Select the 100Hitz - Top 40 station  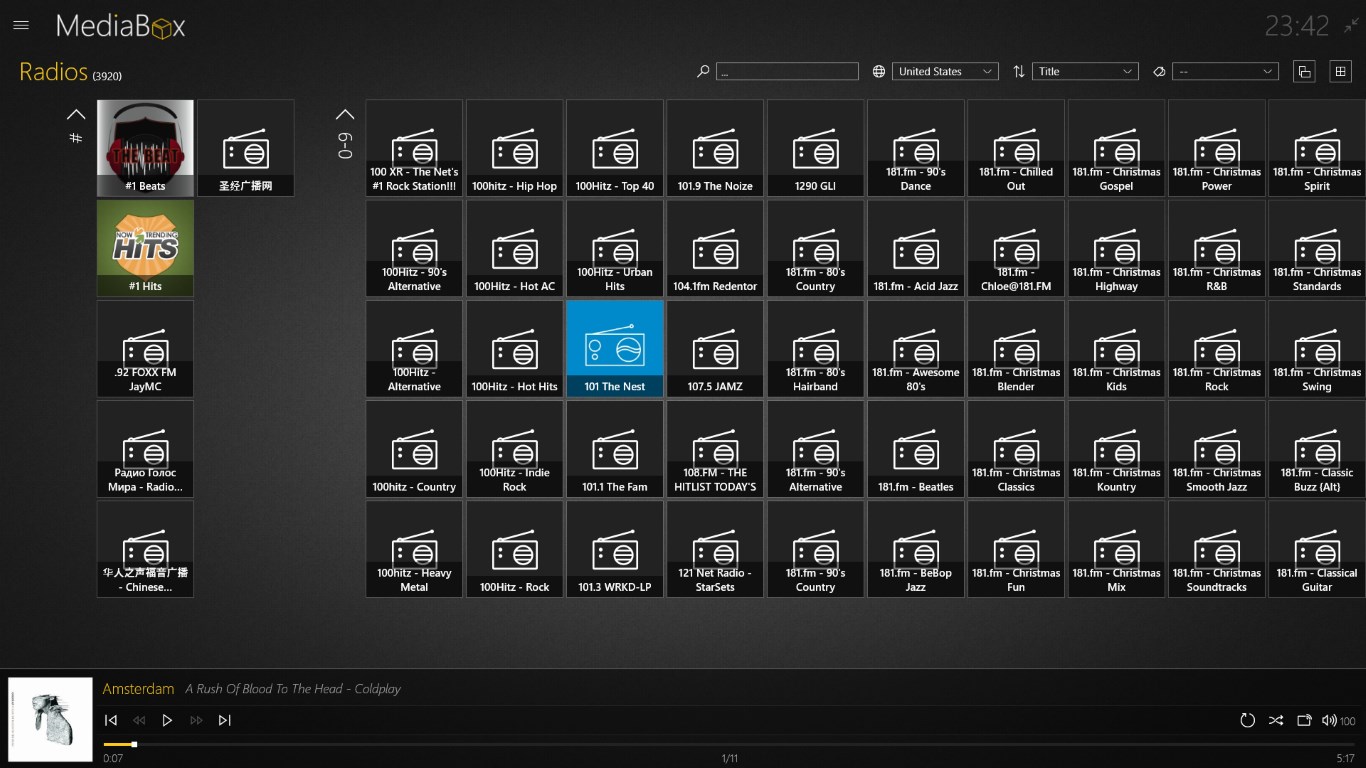615,148
